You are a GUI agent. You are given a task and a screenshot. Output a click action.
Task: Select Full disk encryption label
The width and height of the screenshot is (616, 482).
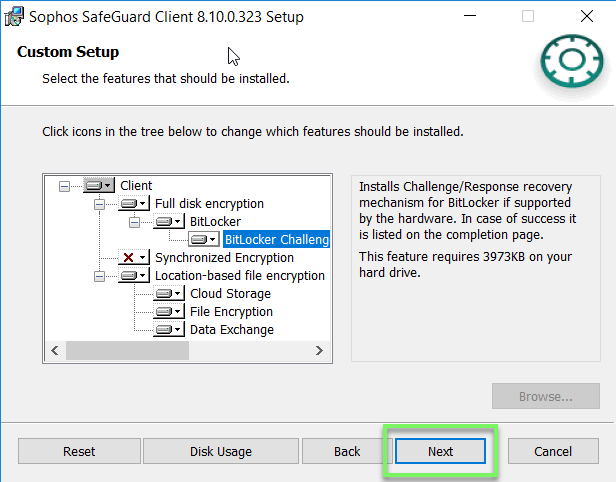coord(209,203)
